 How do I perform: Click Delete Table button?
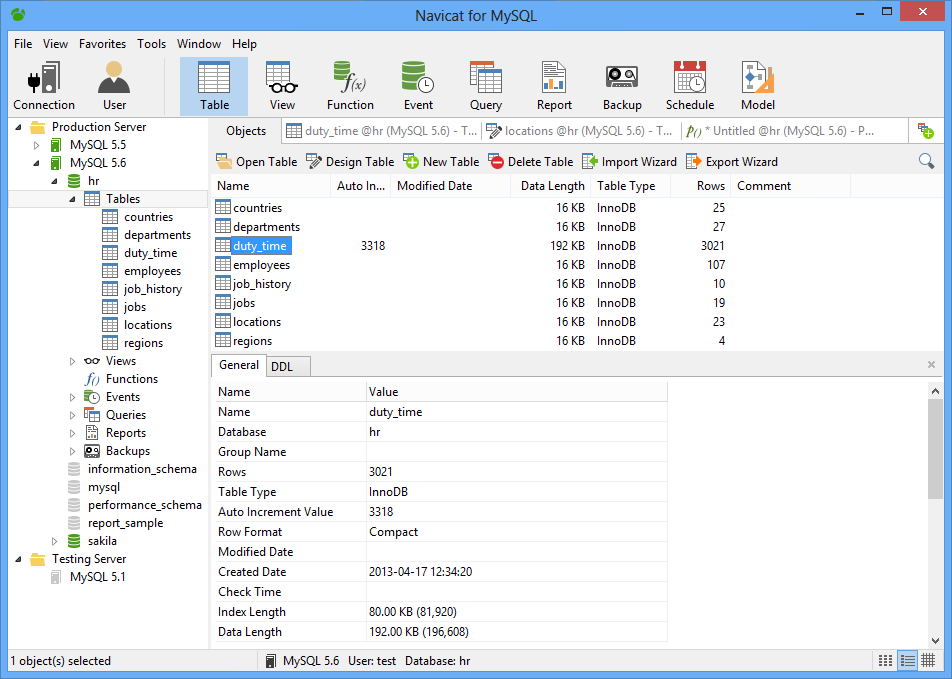click(x=531, y=162)
